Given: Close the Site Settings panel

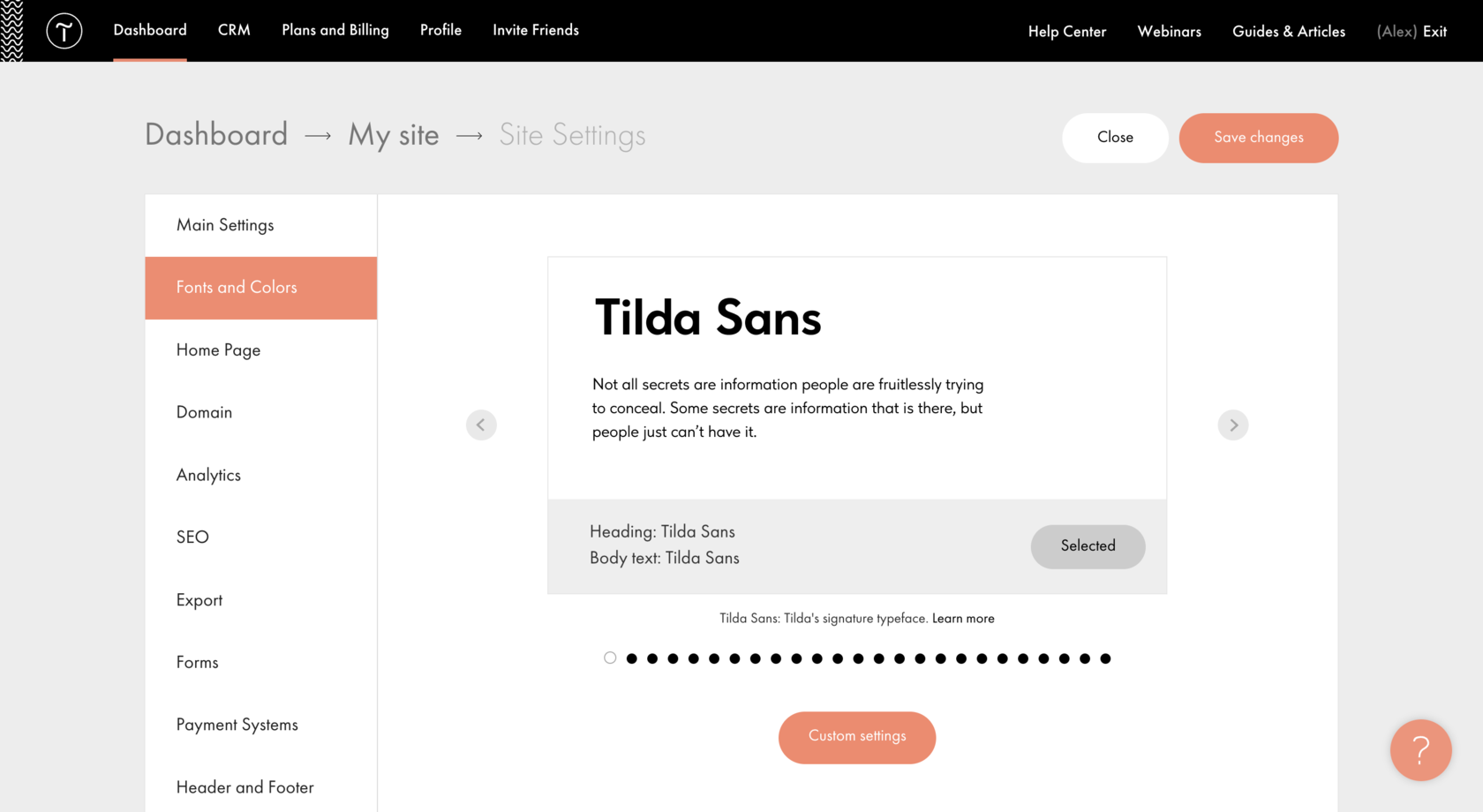Looking at the screenshot, I should pyautogui.click(x=1115, y=138).
